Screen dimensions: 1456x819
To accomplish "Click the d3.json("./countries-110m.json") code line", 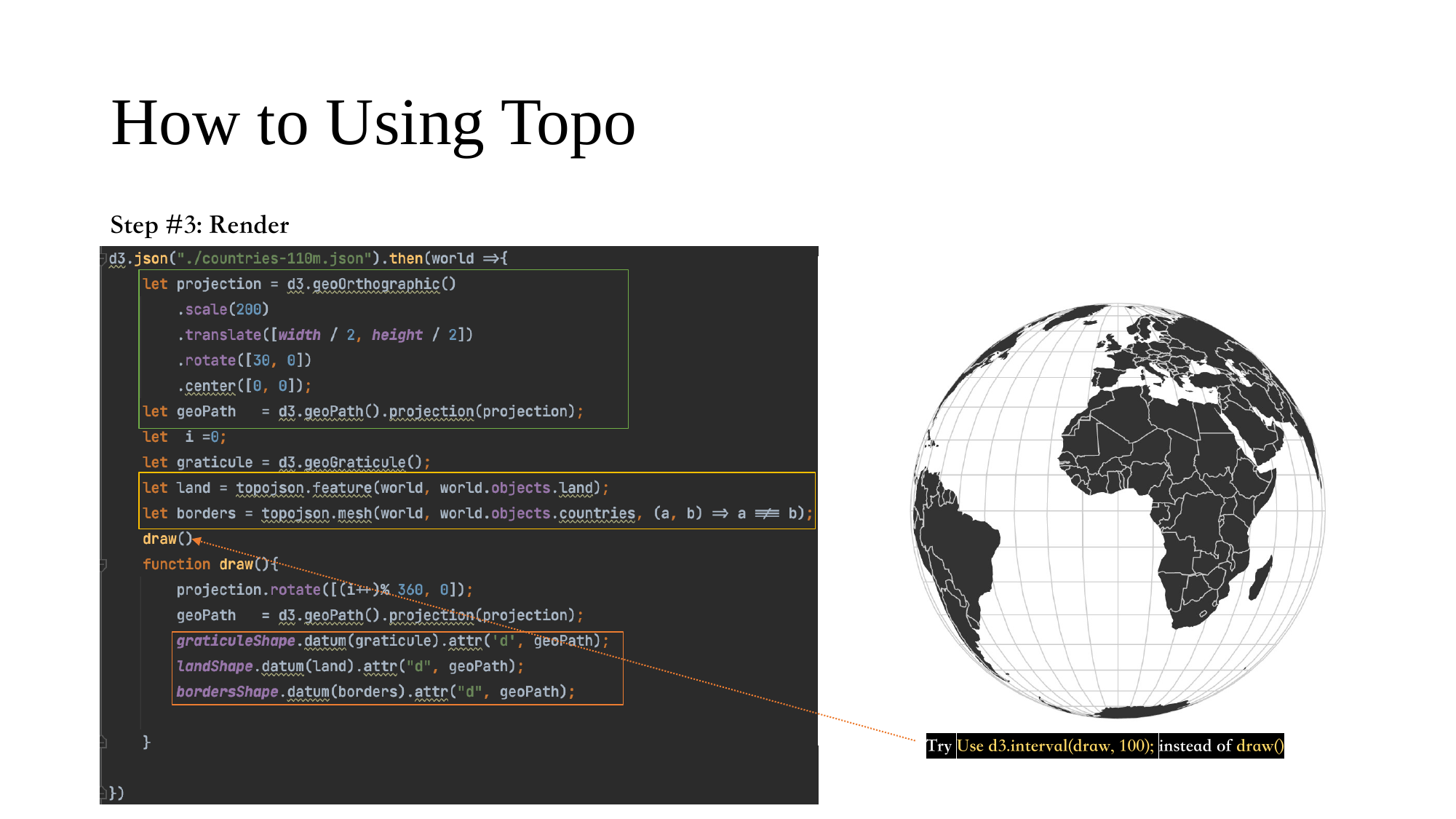I will click(x=309, y=258).
